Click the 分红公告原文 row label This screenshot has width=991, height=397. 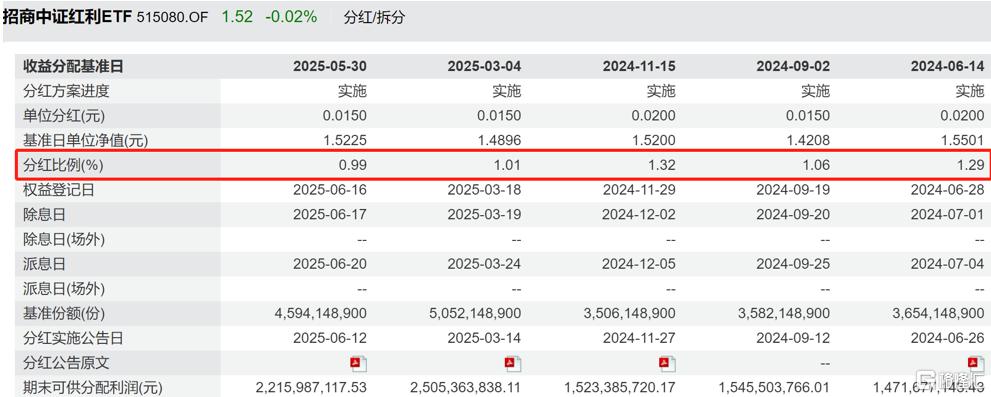click(66, 363)
